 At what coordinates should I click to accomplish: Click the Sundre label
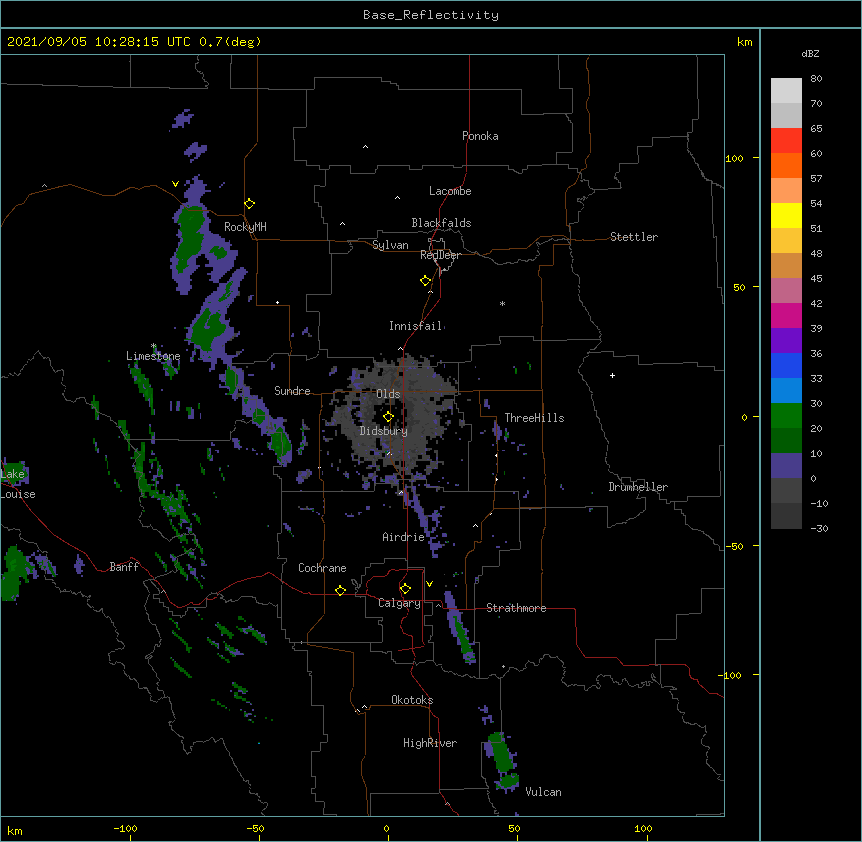pyautogui.click(x=292, y=391)
